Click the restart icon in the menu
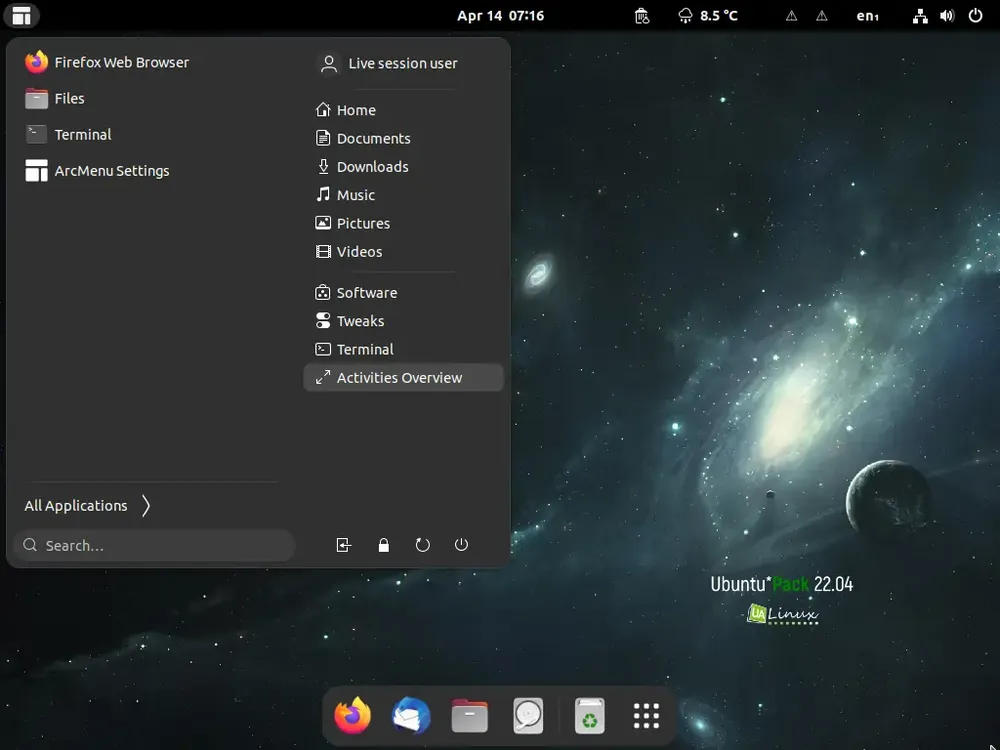Viewport: 1000px width, 750px height. coord(422,545)
